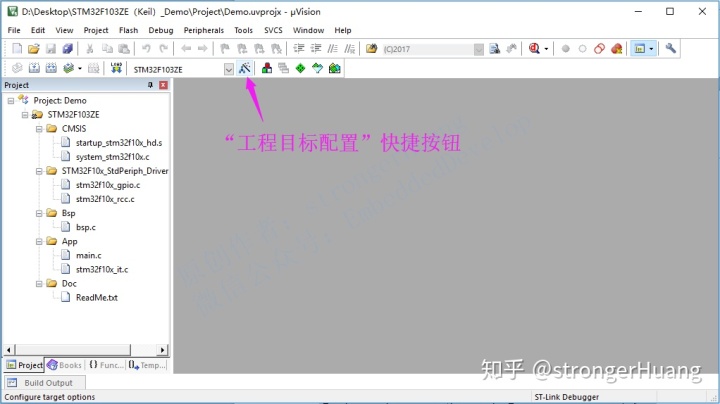This screenshot has width=720, height=404.
Task: Open the SVCS menu
Action: [x=273, y=30]
